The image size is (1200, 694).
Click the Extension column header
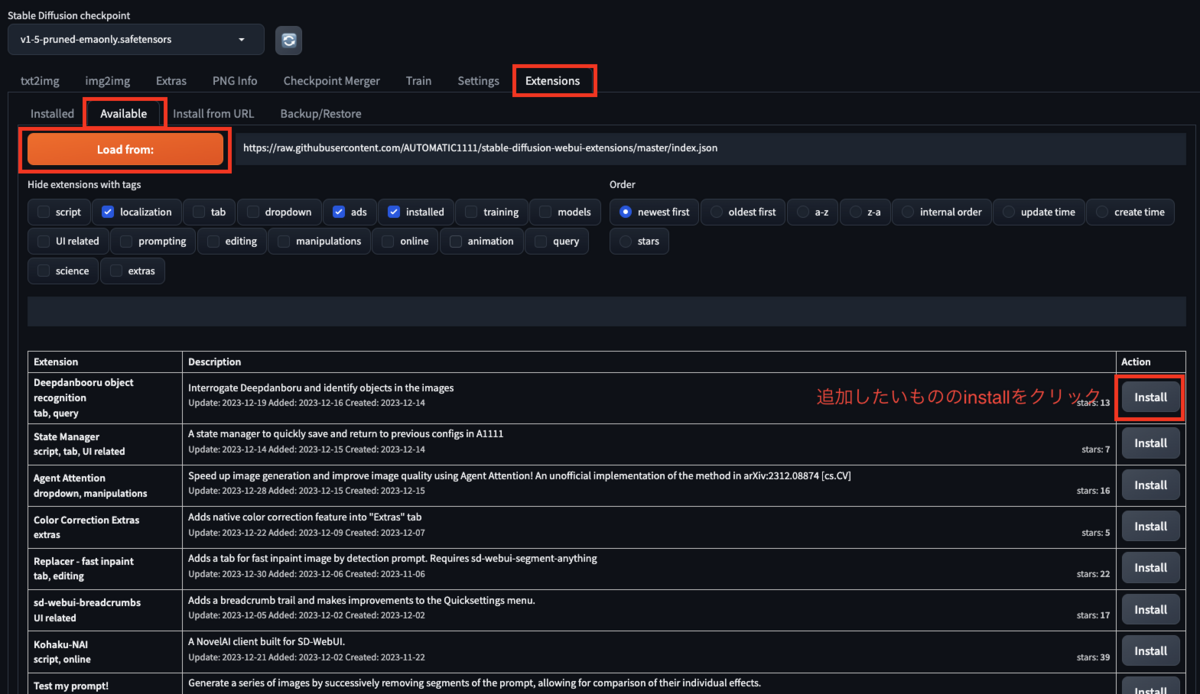56,361
